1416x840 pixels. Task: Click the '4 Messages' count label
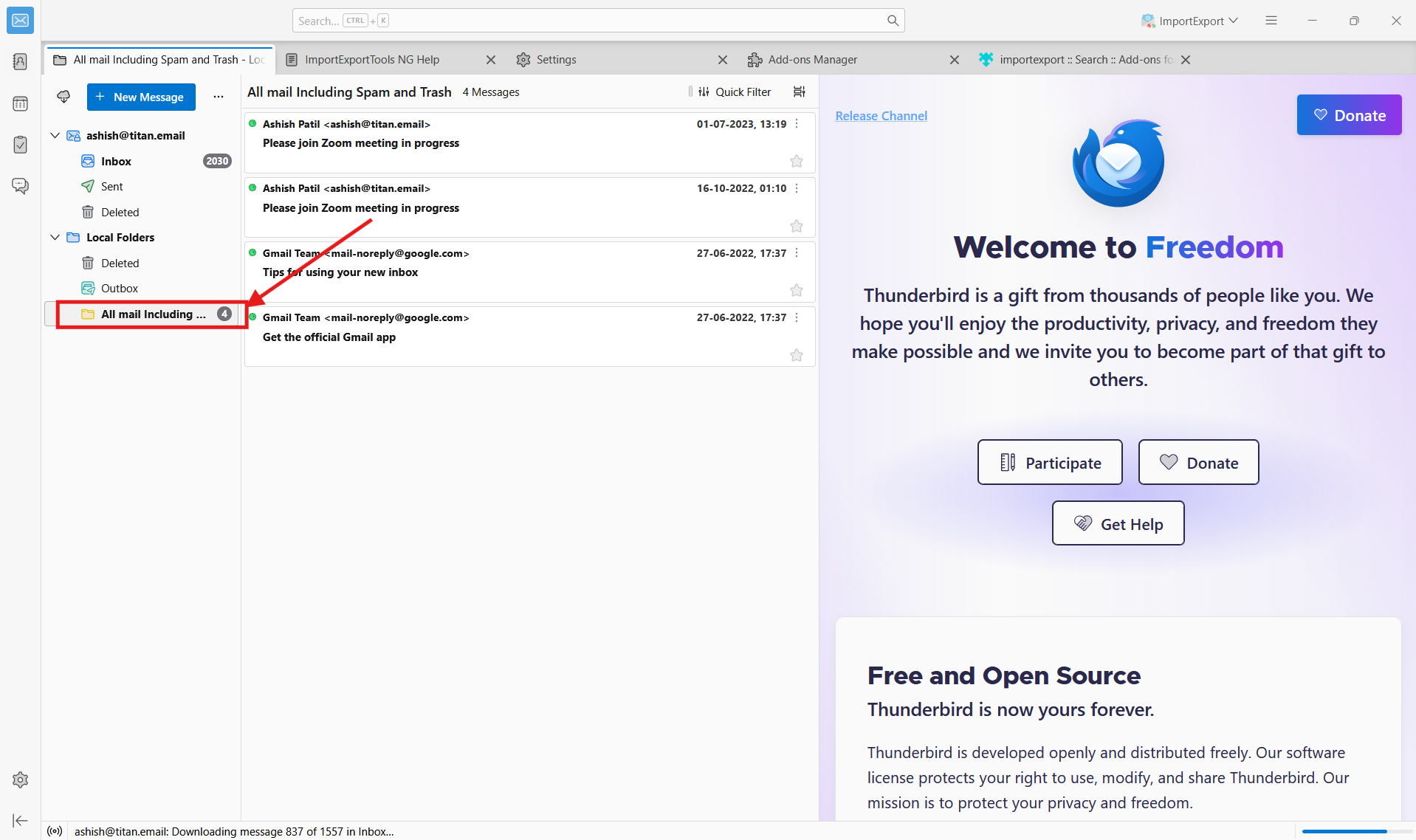click(491, 92)
